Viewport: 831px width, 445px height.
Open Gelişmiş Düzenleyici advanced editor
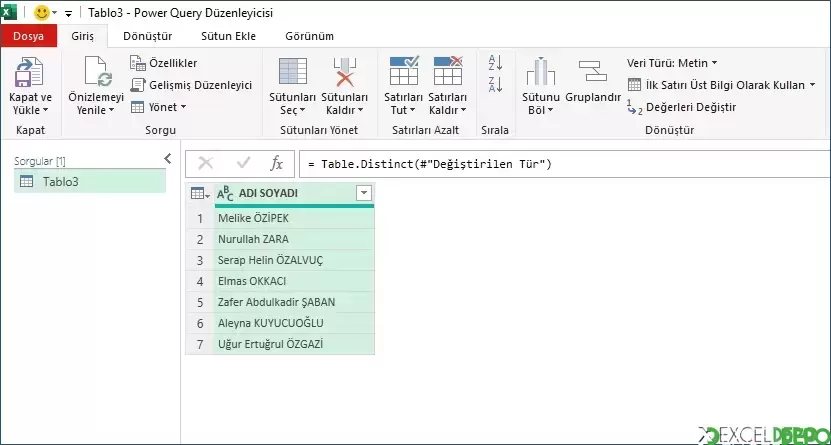pos(191,85)
